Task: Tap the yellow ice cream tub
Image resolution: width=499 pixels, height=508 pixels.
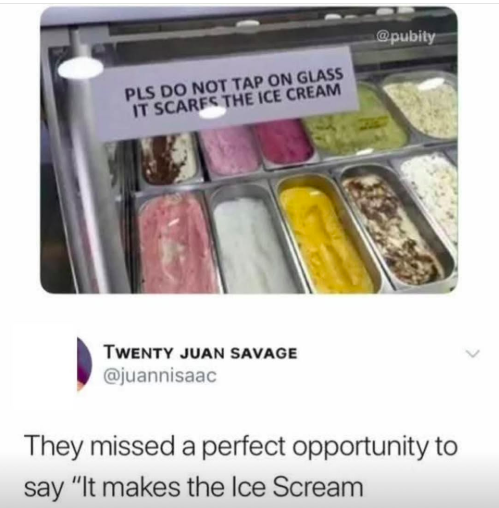Action: (327, 240)
